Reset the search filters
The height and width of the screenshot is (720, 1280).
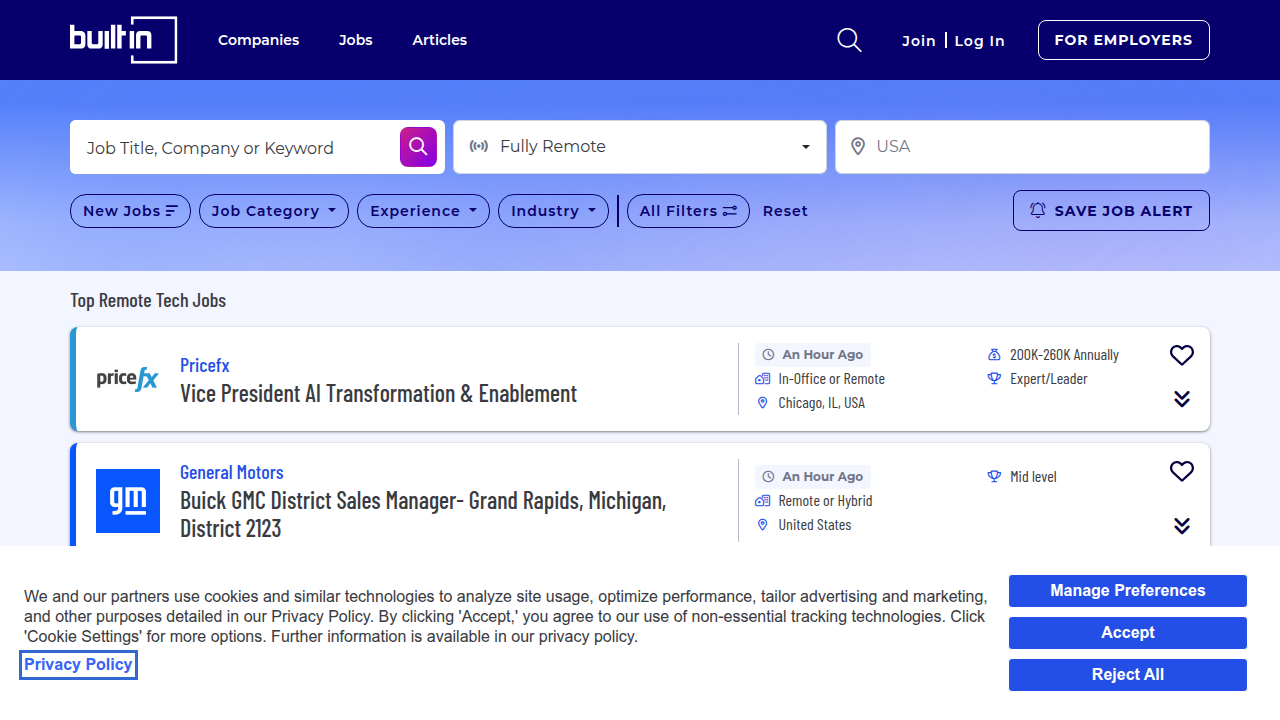pos(785,211)
